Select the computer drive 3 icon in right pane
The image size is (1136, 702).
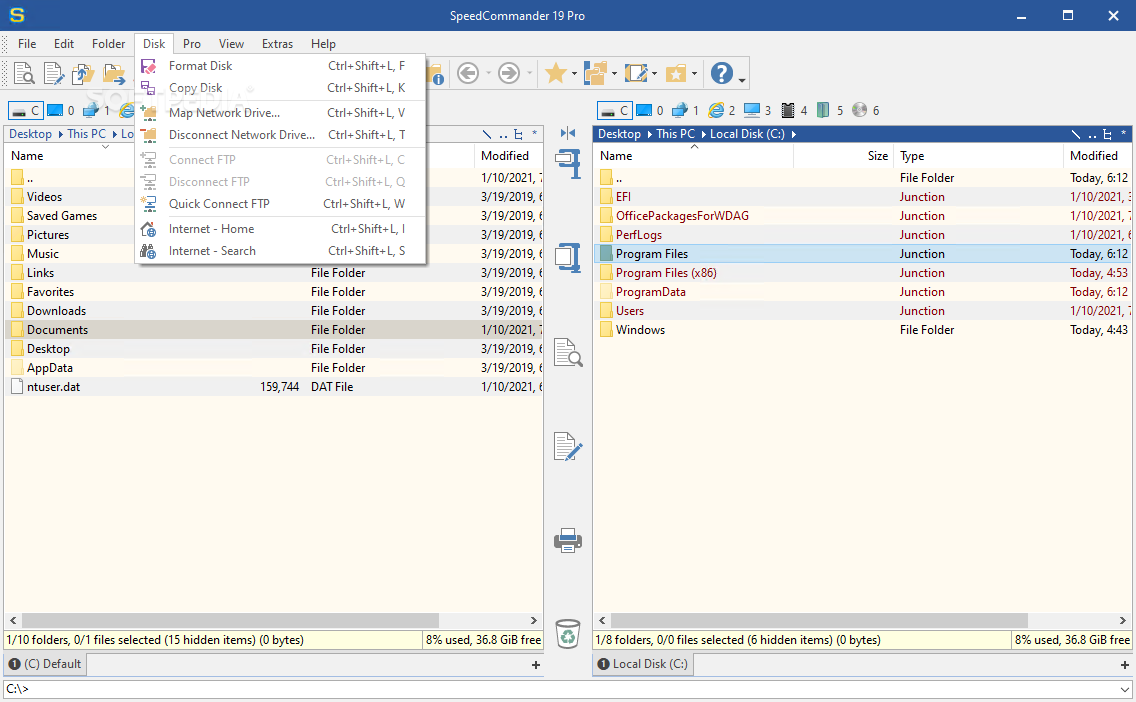click(758, 110)
